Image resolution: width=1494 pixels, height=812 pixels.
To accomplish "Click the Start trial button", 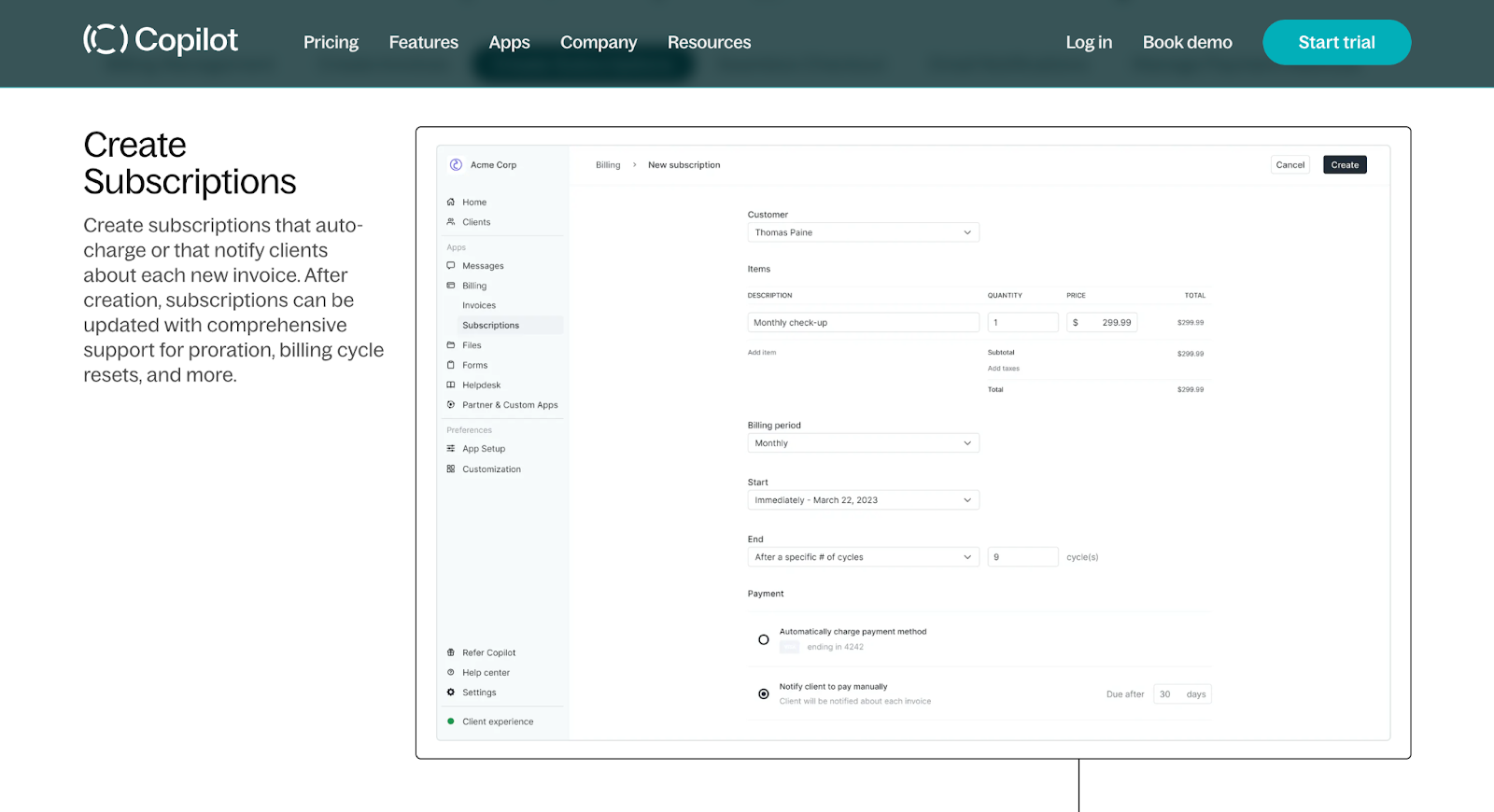I will [1336, 42].
